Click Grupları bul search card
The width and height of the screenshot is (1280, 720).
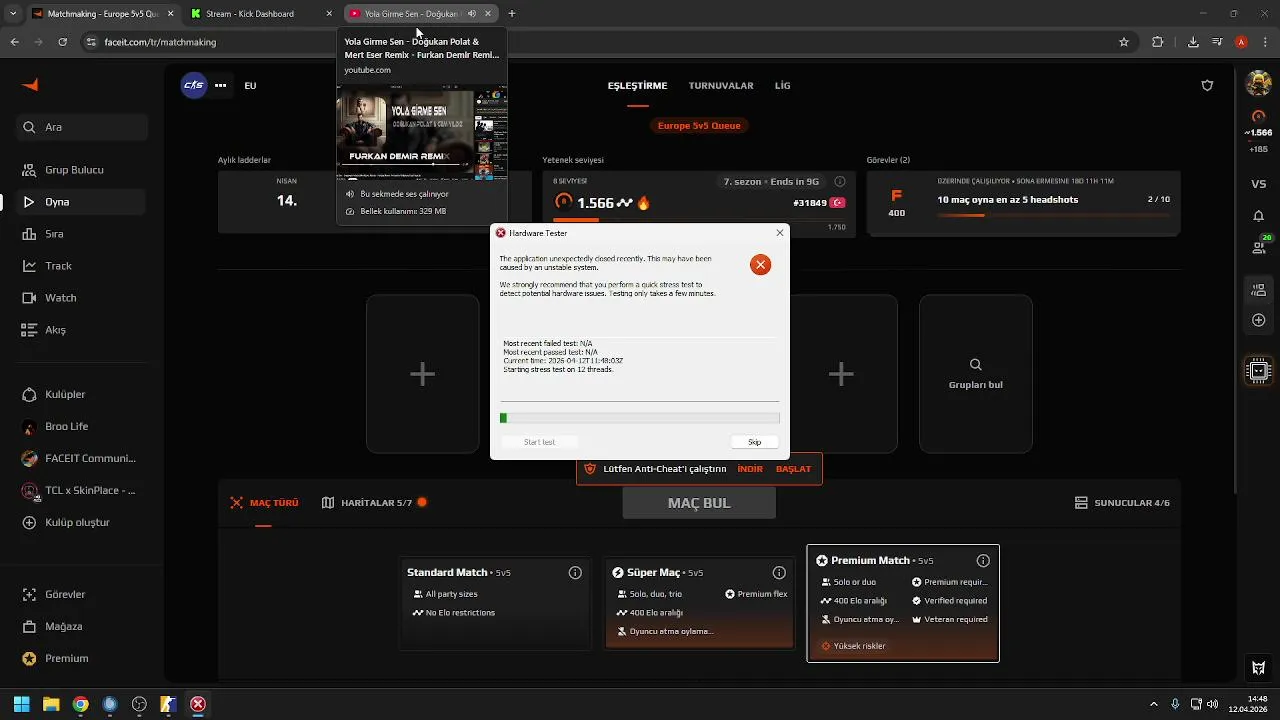point(975,374)
